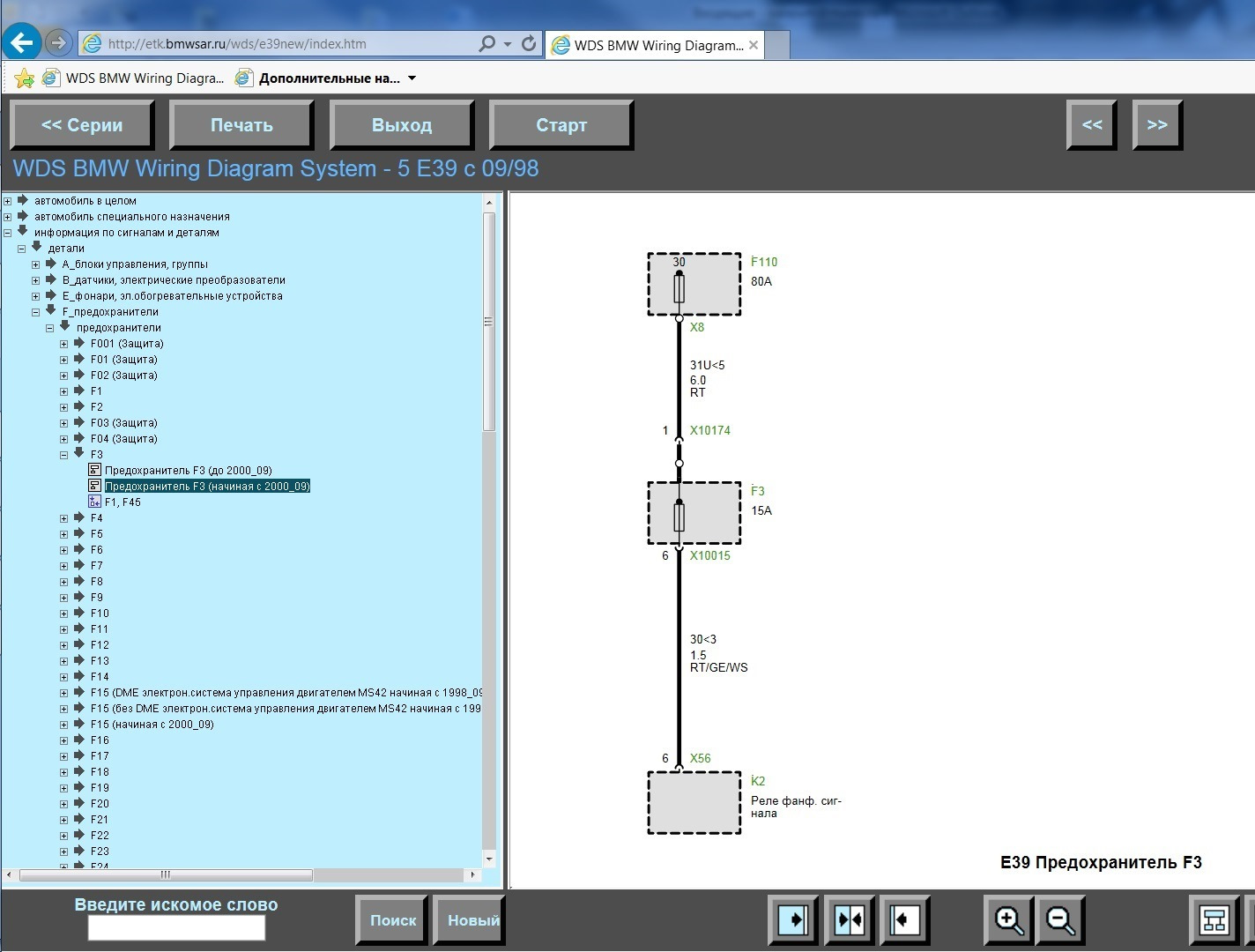Expand the F10 fuse node
The width and height of the screenshot is (1255, 952).
(64, 614)
